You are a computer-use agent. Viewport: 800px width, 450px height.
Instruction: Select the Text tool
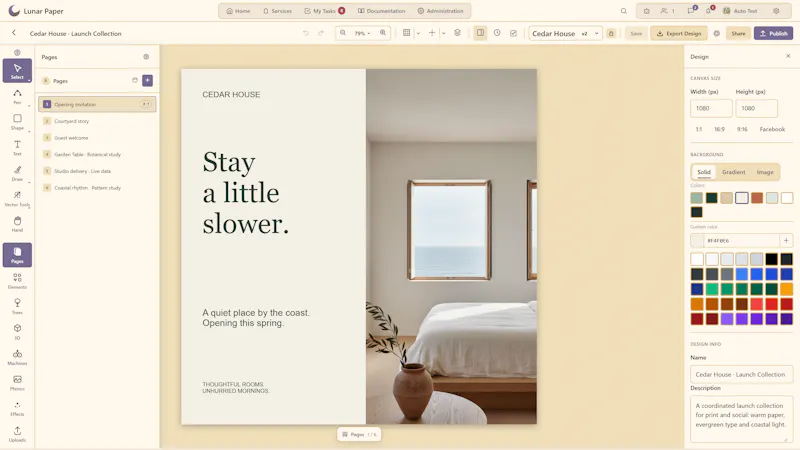17,147
